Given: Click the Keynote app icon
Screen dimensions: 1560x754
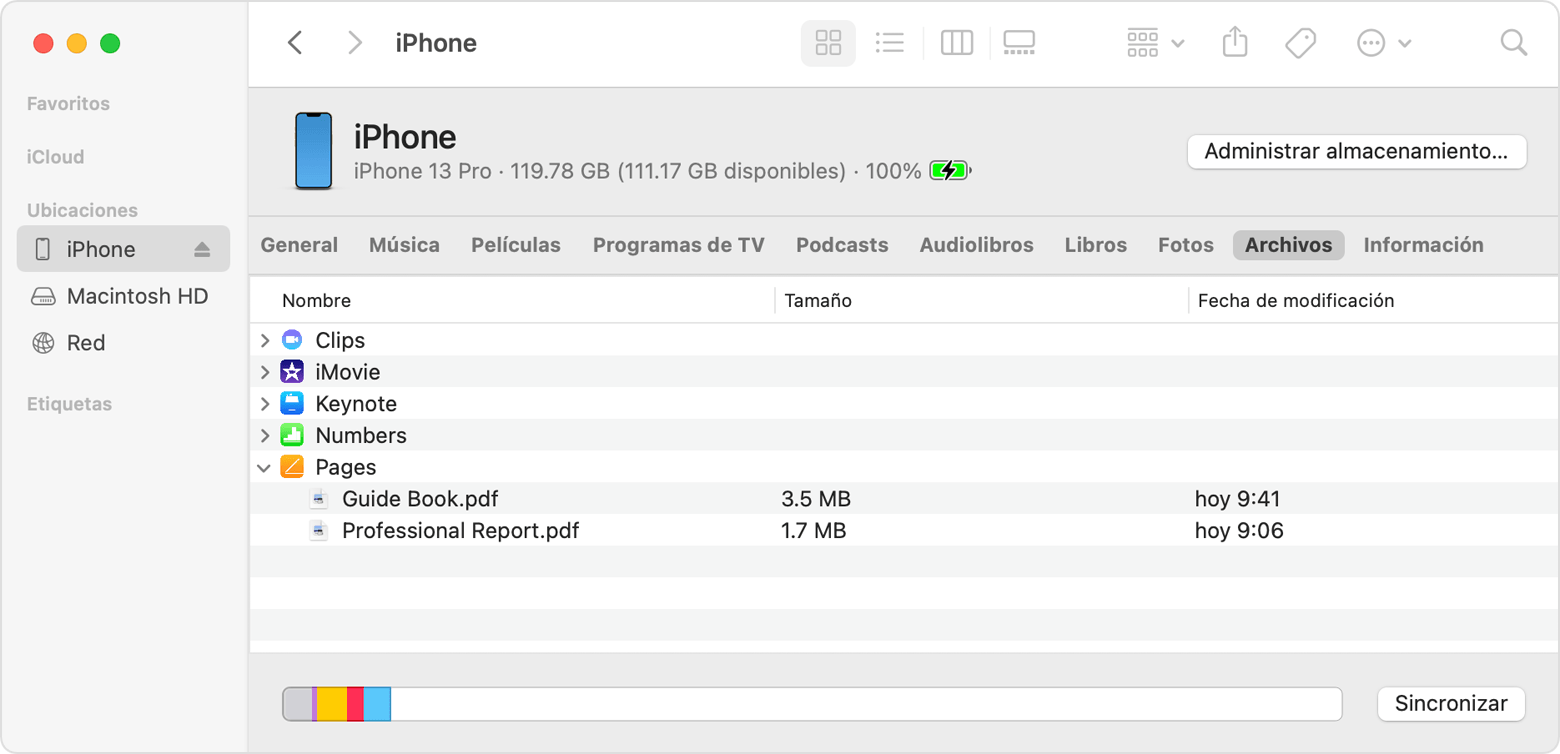Looking at the screenshot, I should point(292,404).
